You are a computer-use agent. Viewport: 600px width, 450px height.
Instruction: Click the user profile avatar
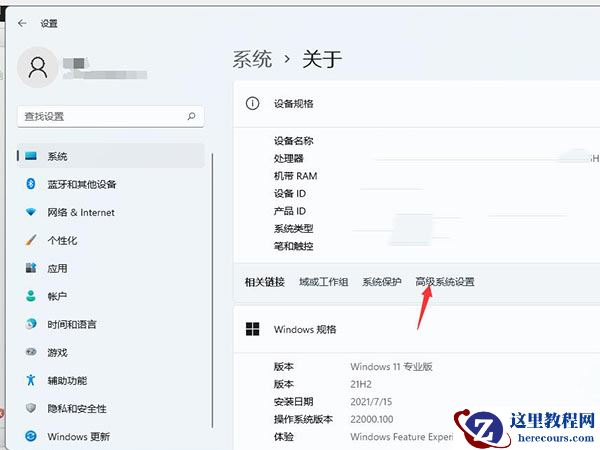(x=38, y=68)
